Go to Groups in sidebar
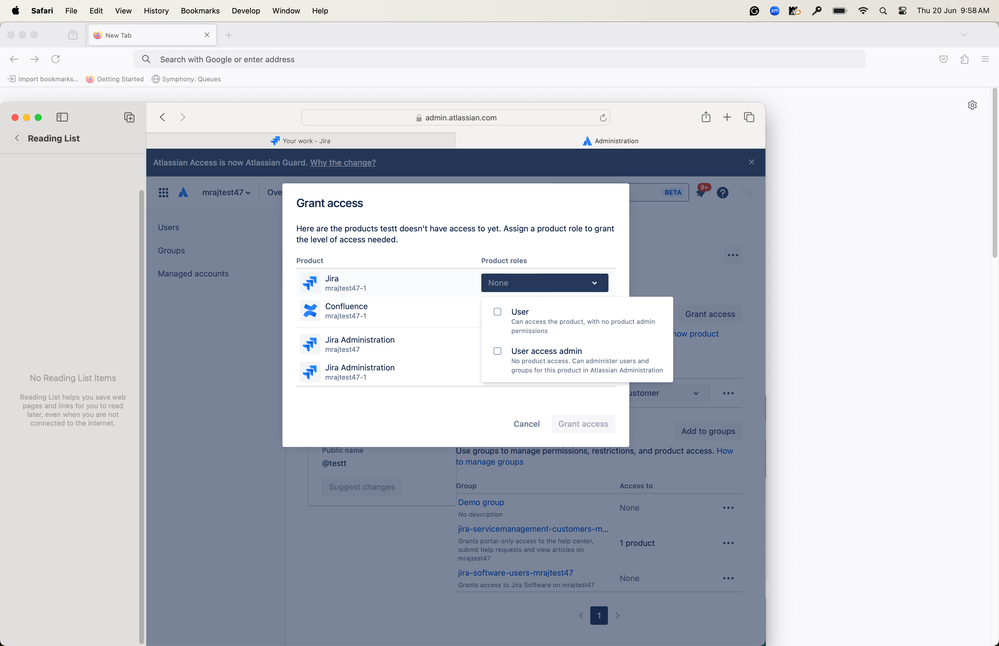 pos(171,250)
